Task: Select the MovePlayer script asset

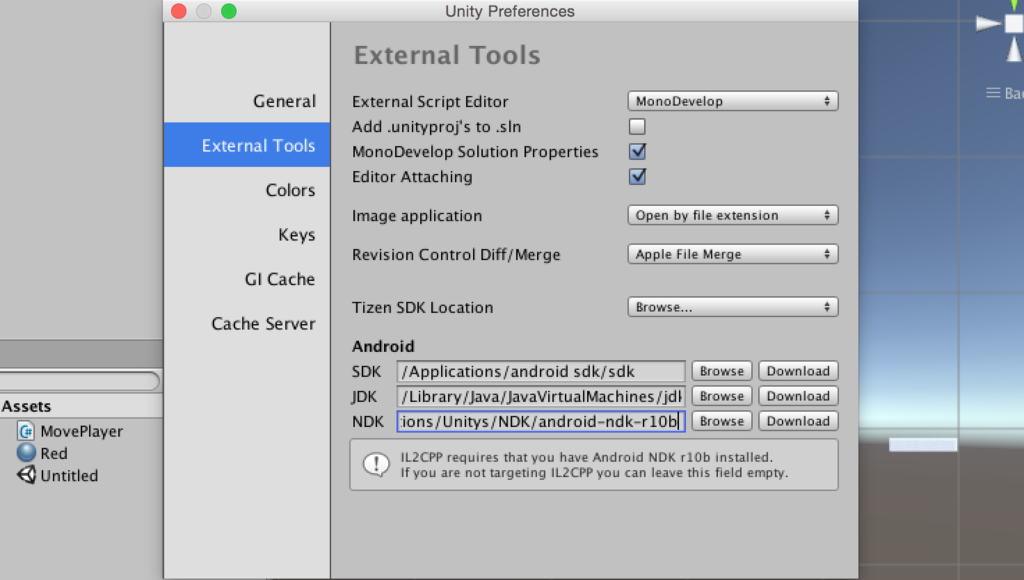Action: click(x=81, y=431)
